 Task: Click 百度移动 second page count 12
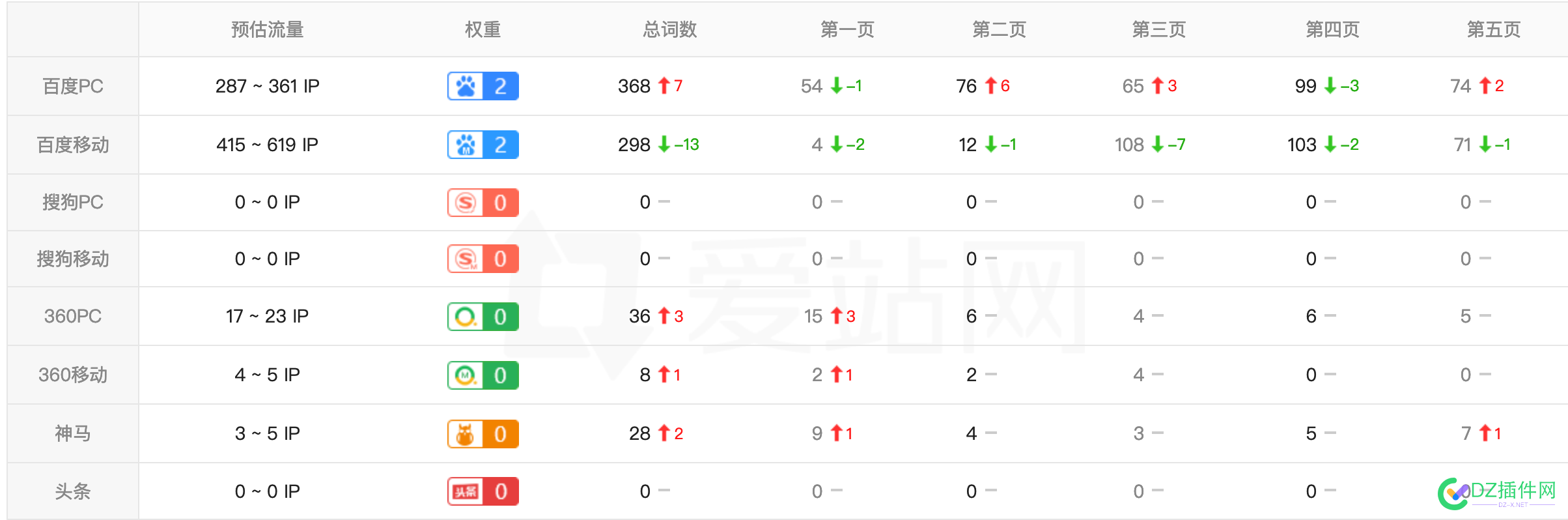pyautogui.click(x=968, y=145)
